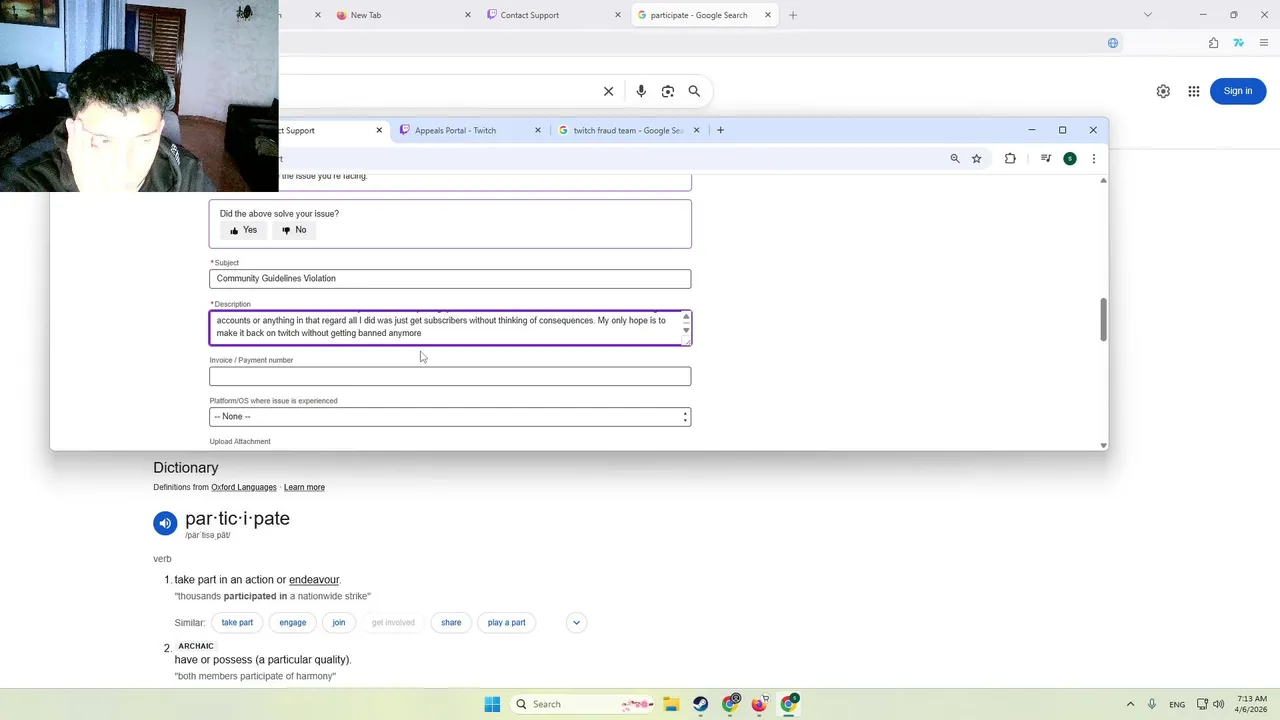
Task: Answer Yes to 'Did the above solve your issue'
Action: 243,230
